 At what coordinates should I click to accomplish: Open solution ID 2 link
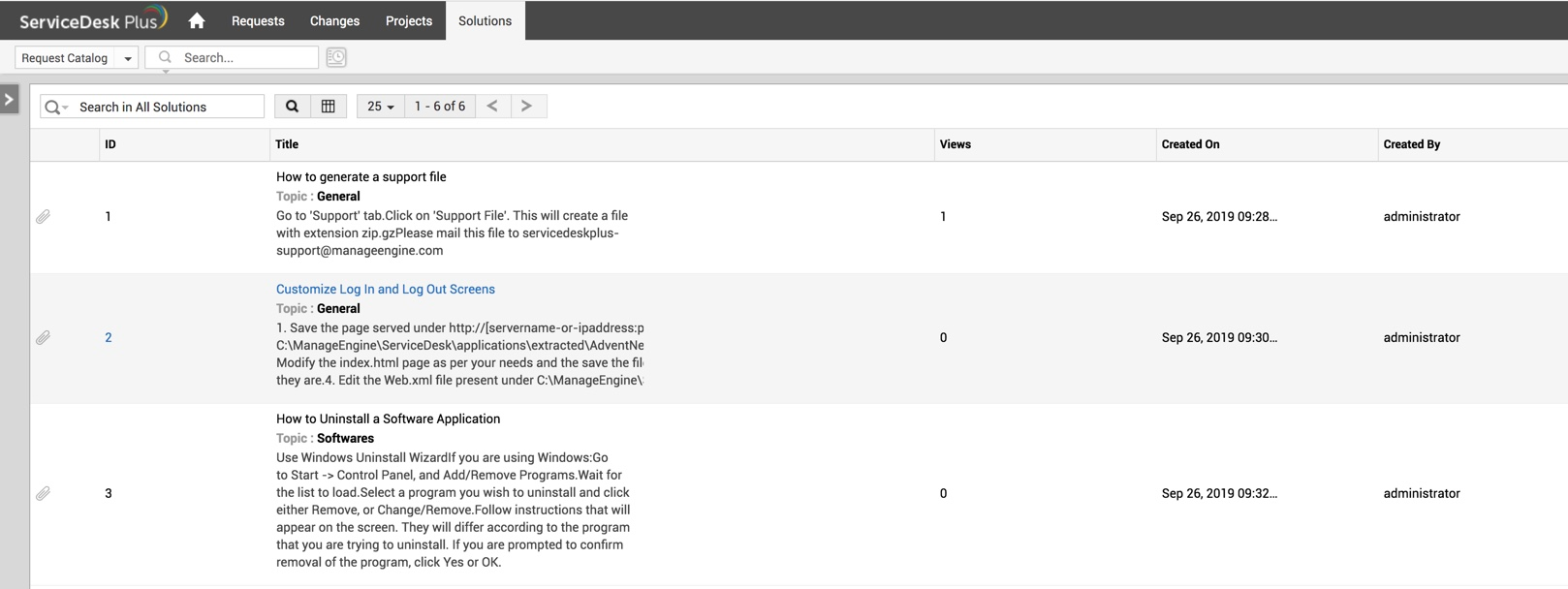click(109, 337)
